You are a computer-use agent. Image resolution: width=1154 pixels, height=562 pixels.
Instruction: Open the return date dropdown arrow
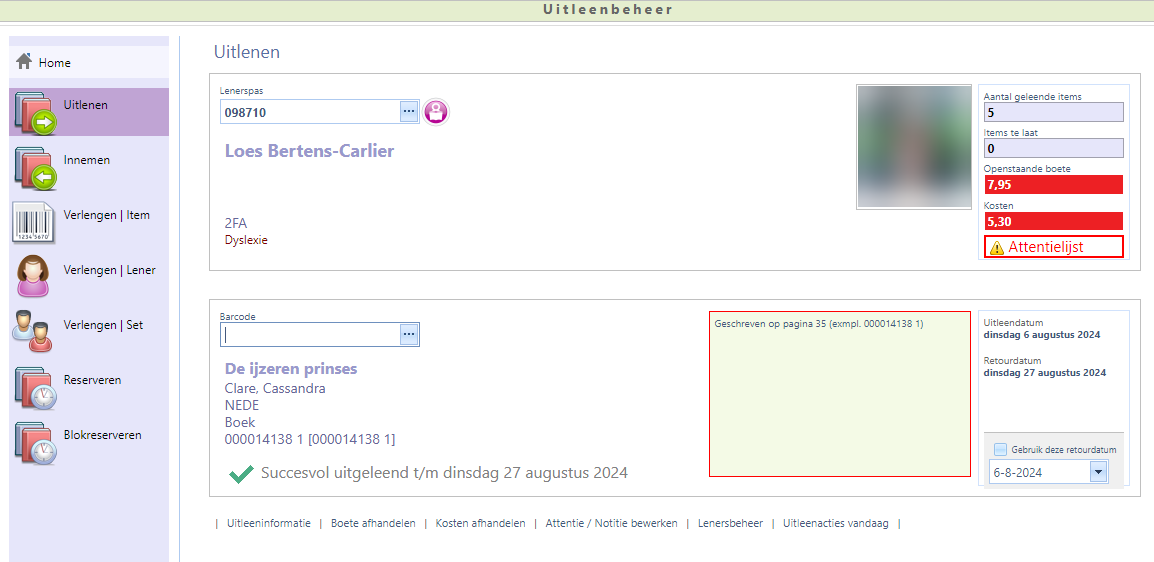1098,472
